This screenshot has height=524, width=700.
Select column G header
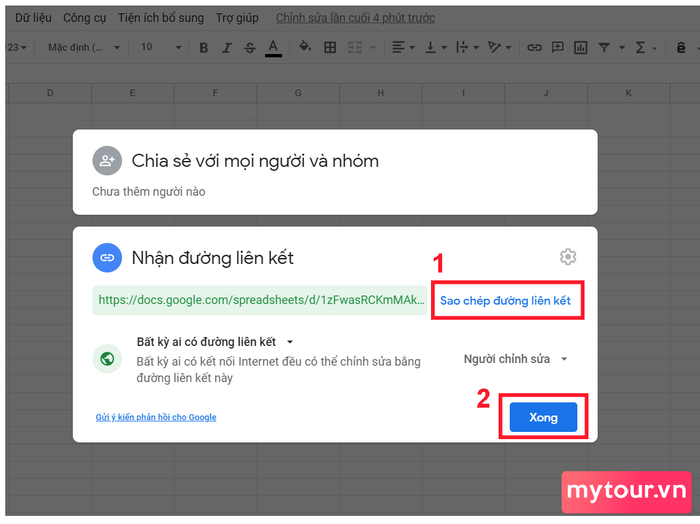(298, 93)
